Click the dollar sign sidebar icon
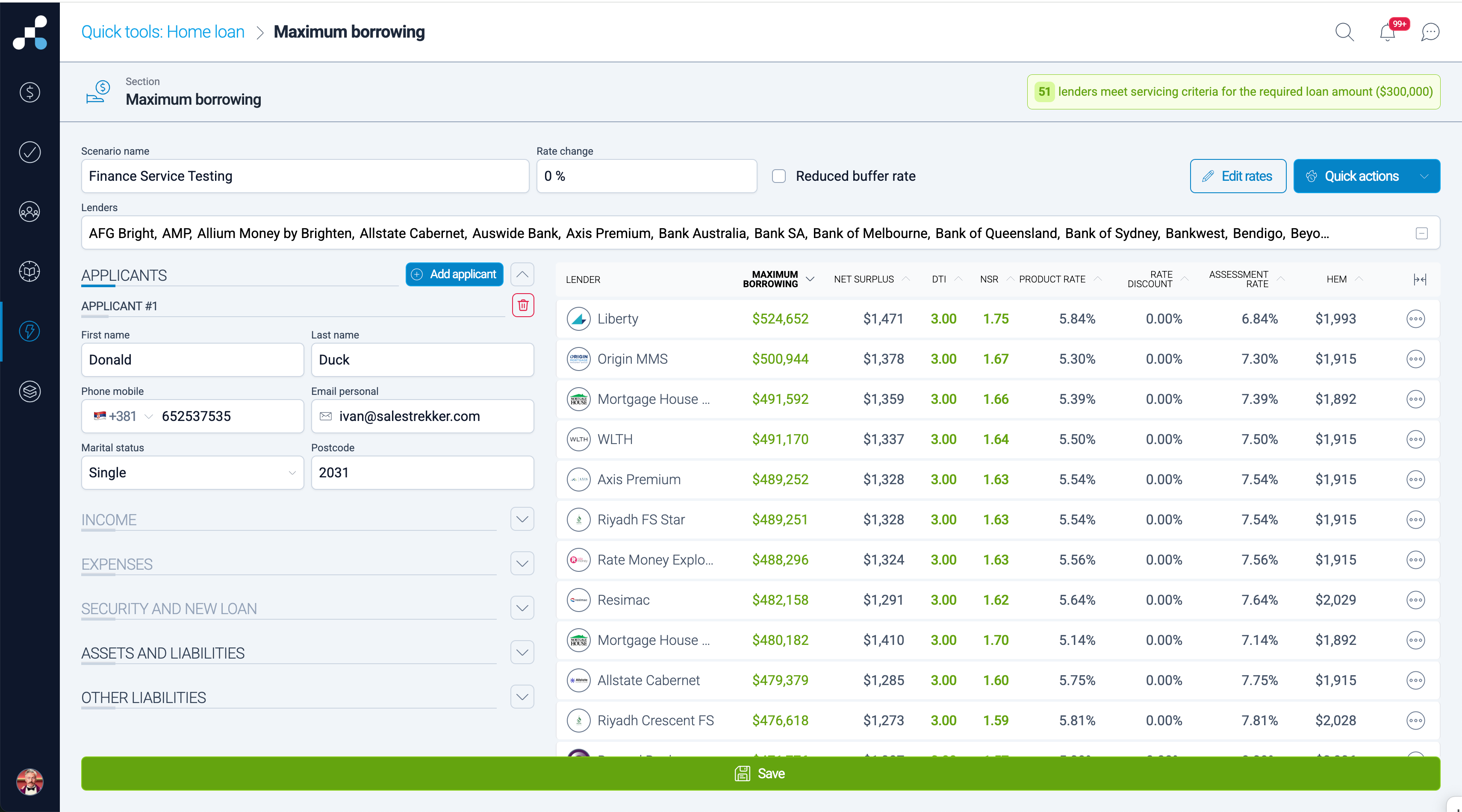The width and height of the screenshot is (1462, 812). pyautogui.click(x=29, y=92)
